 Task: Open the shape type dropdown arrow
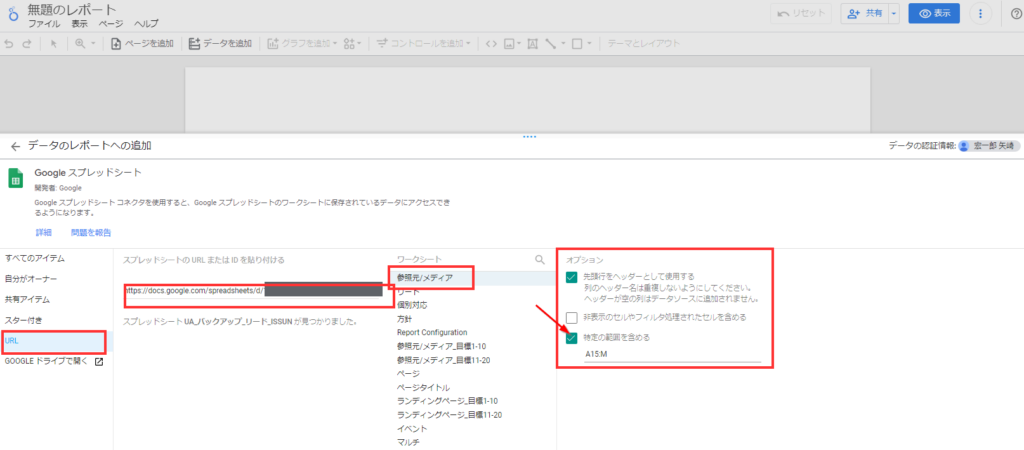[589, 44]
